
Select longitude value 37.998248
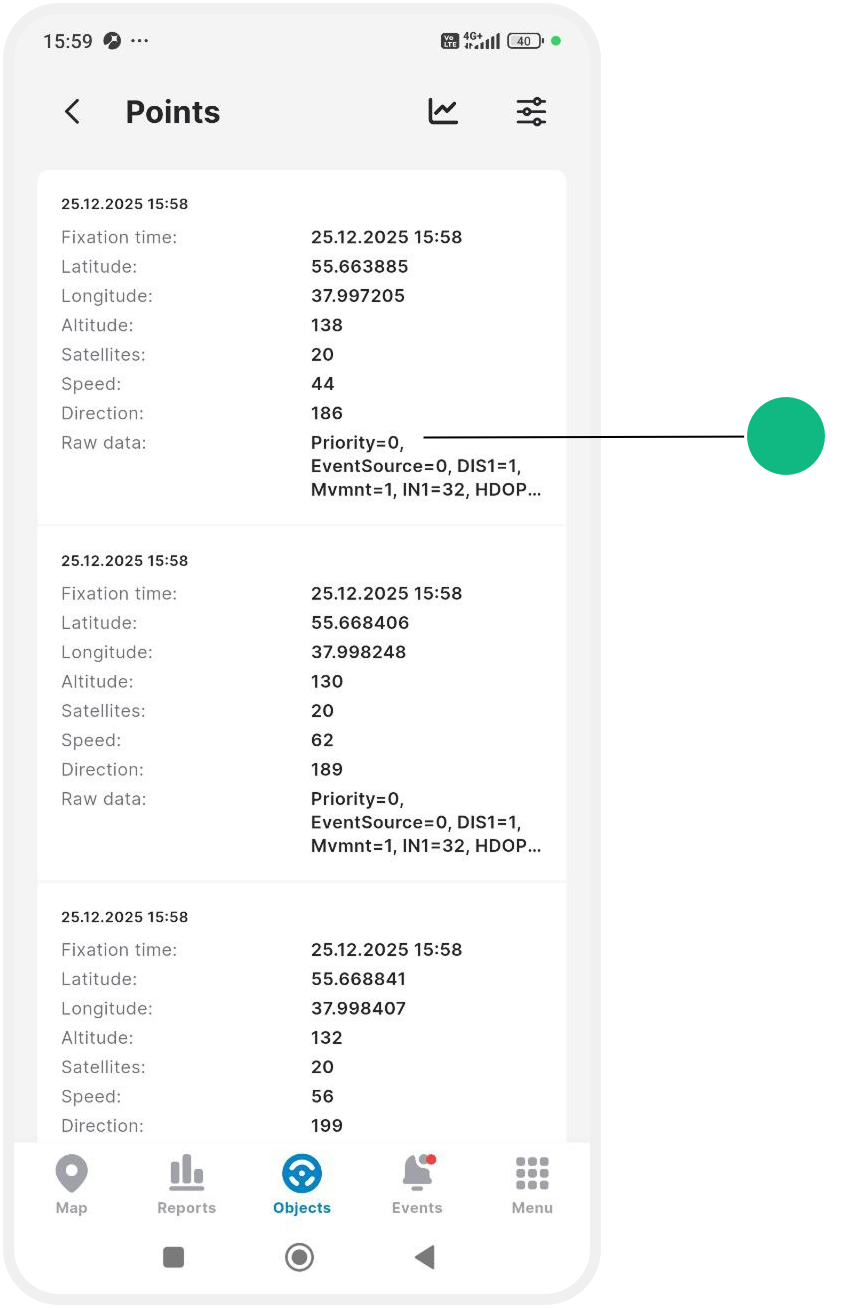click(x=359, y=652)
